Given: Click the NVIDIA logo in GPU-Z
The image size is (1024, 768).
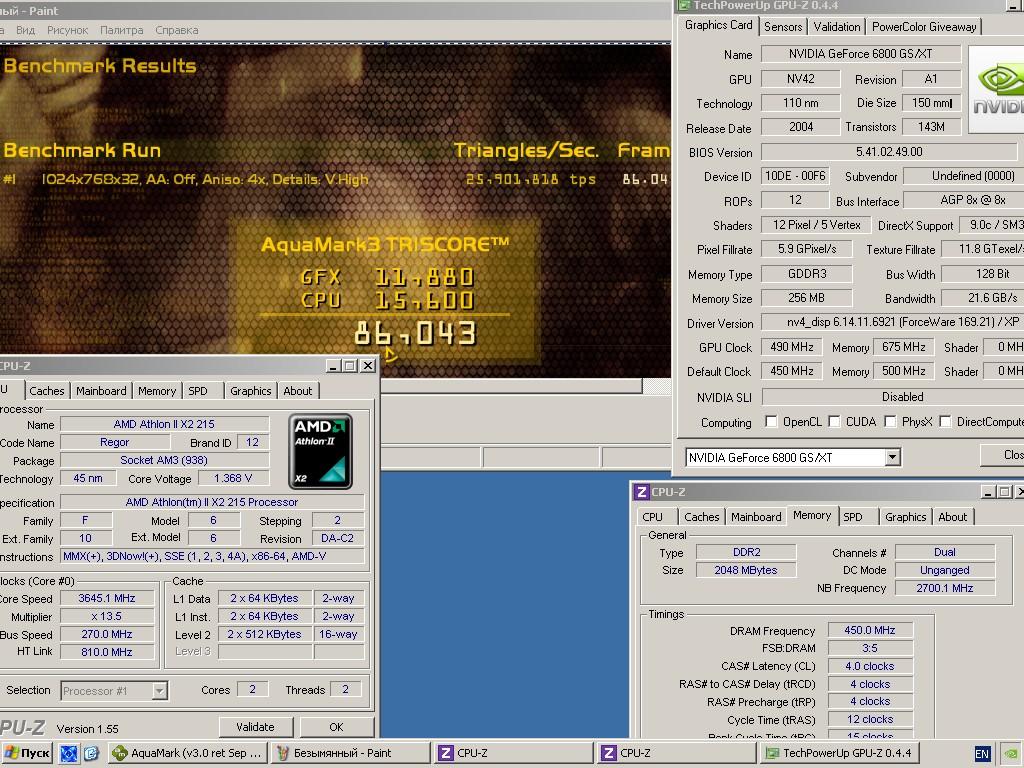Looking at the screenshot, I should 997,89.
